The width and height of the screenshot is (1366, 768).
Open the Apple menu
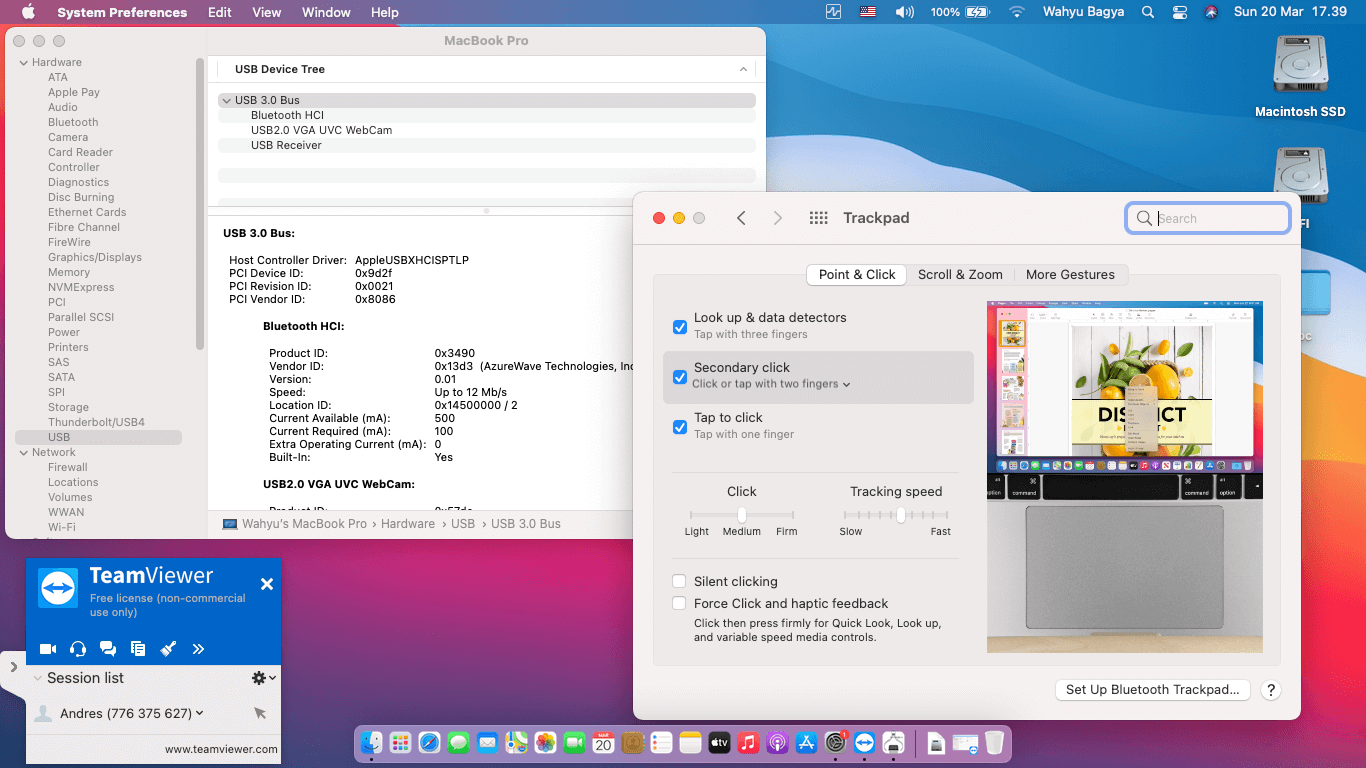click(x=28, y=12)
